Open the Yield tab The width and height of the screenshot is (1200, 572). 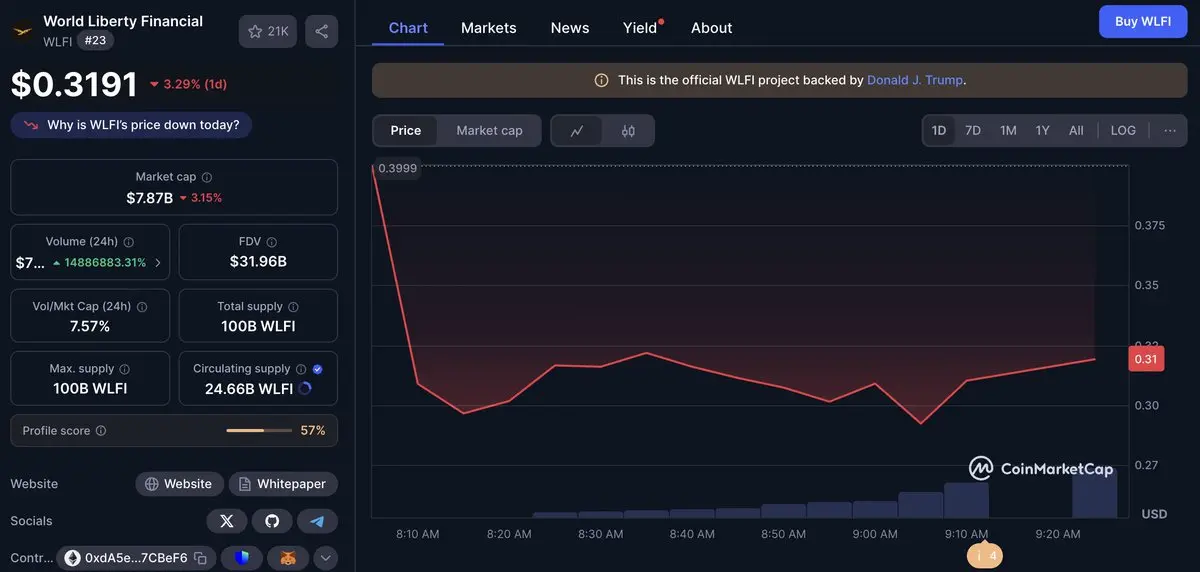point(641,28)
